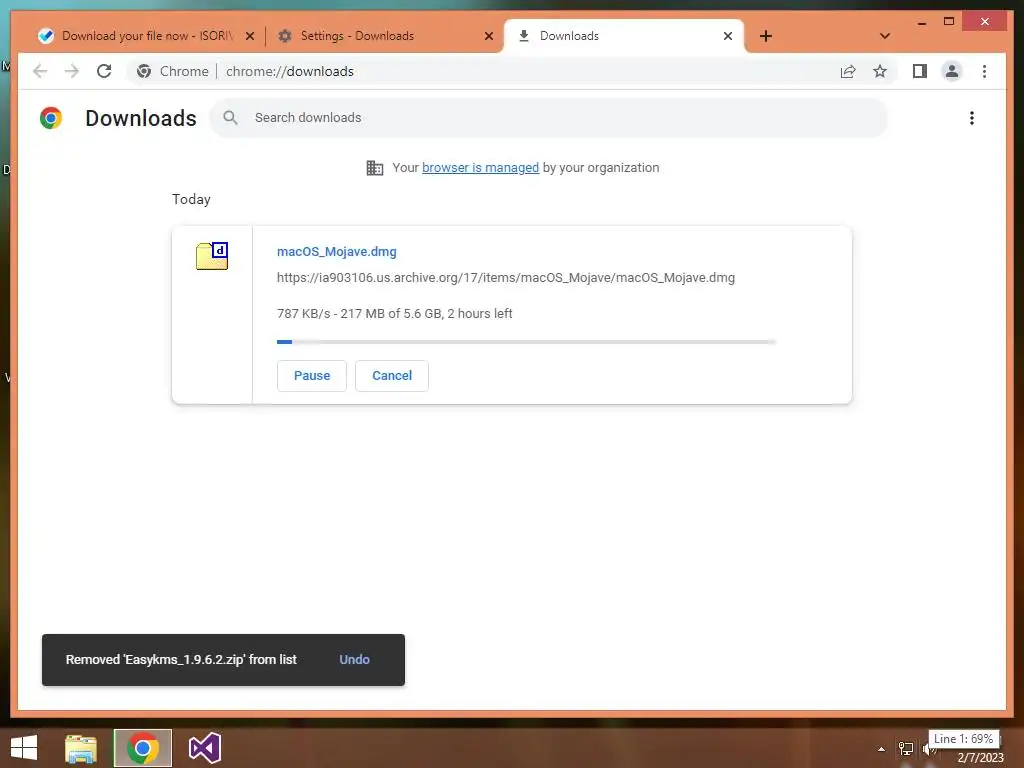Minimize the Chrome window
Viewport: 1024px width, 768px height.
(921, 23)
